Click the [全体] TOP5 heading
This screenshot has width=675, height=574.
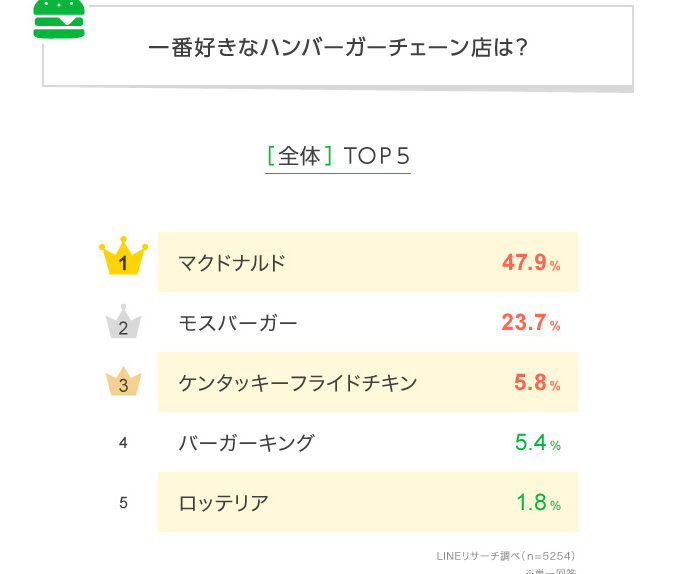click(x=338, y=156)
